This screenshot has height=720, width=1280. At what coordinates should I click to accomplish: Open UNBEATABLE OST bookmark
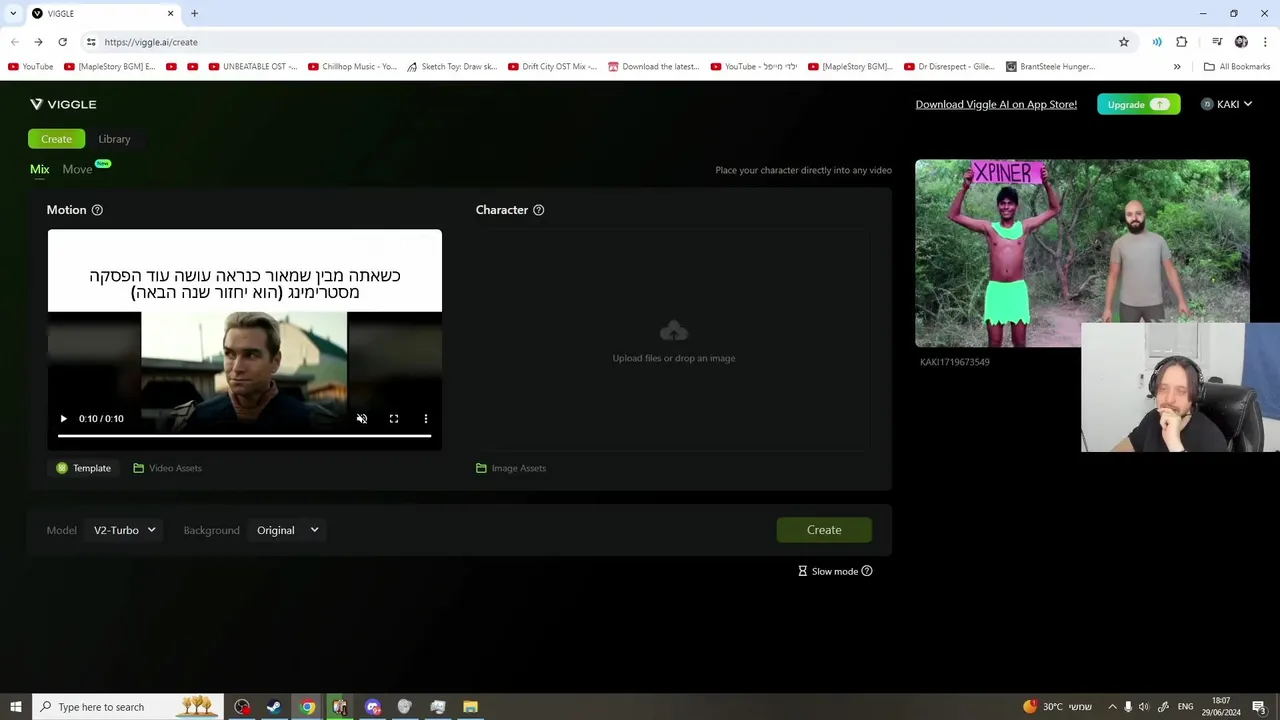(x=253, y=67)
